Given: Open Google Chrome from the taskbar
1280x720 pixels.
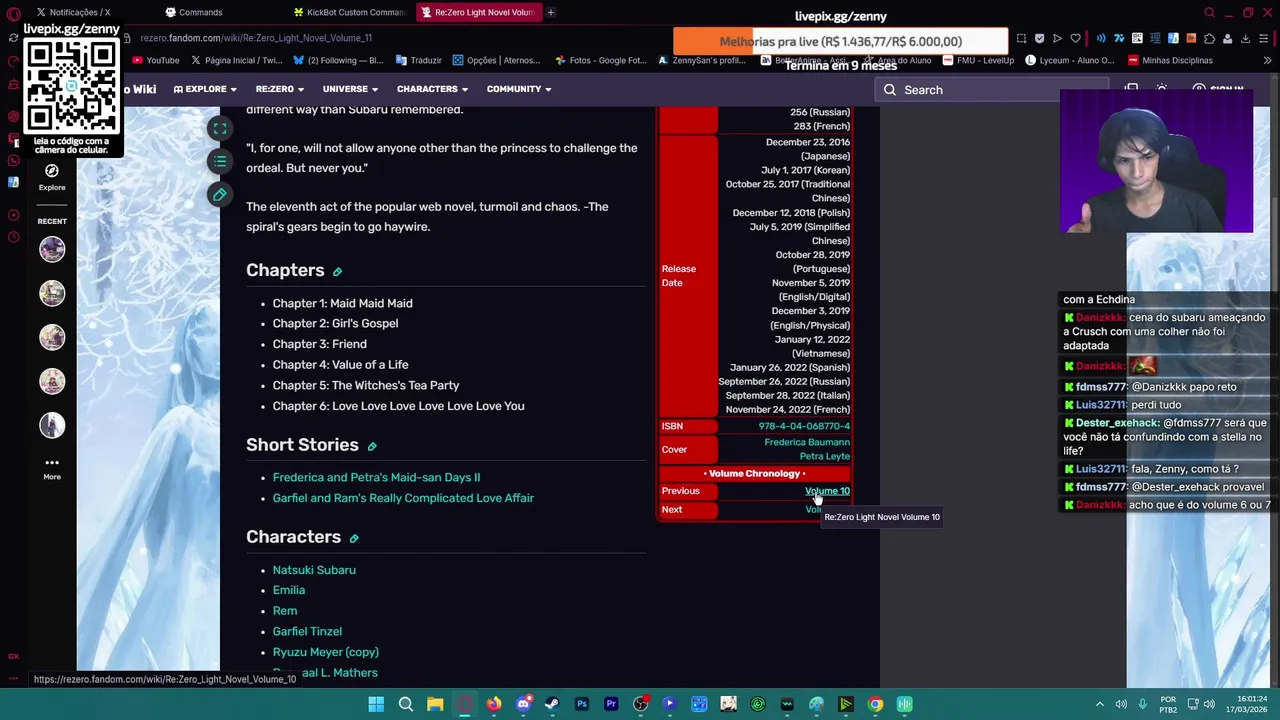Looking at the screenshot, I should point(875,704).
